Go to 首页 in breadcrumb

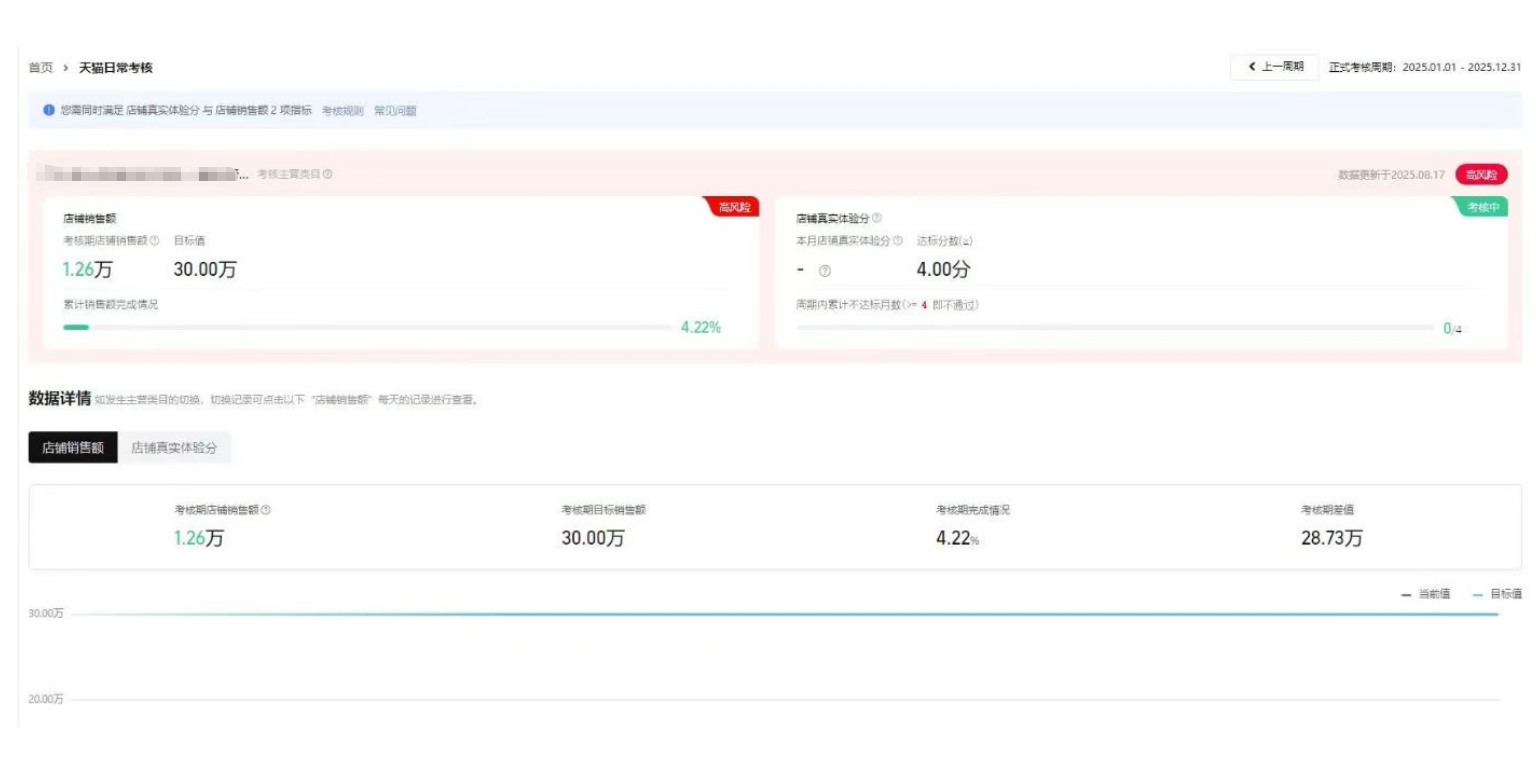coord(41,68)
